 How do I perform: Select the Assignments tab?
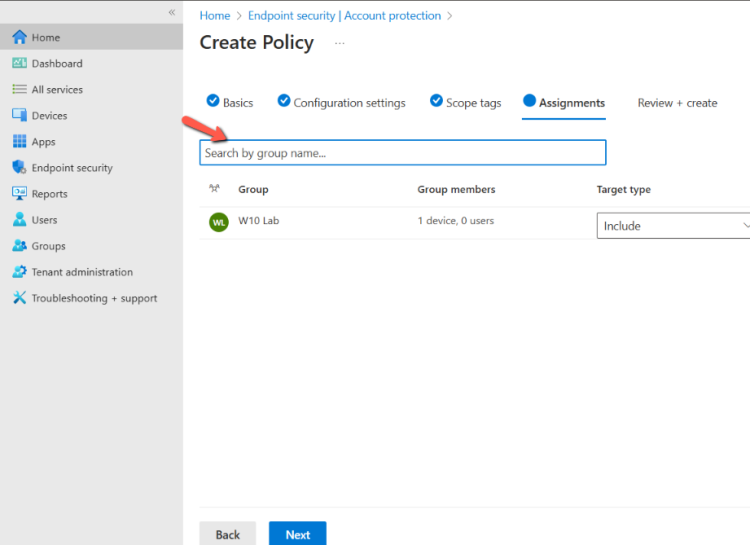point(564,102)
